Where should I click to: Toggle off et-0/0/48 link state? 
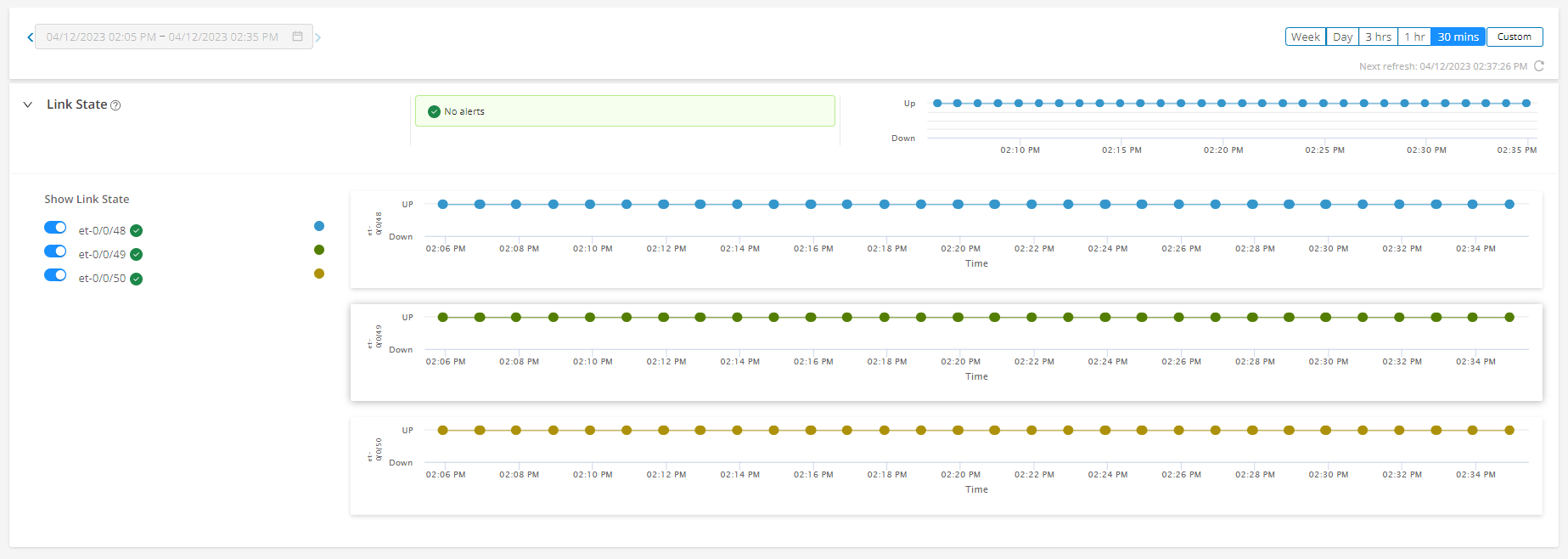tap(55, 228)
